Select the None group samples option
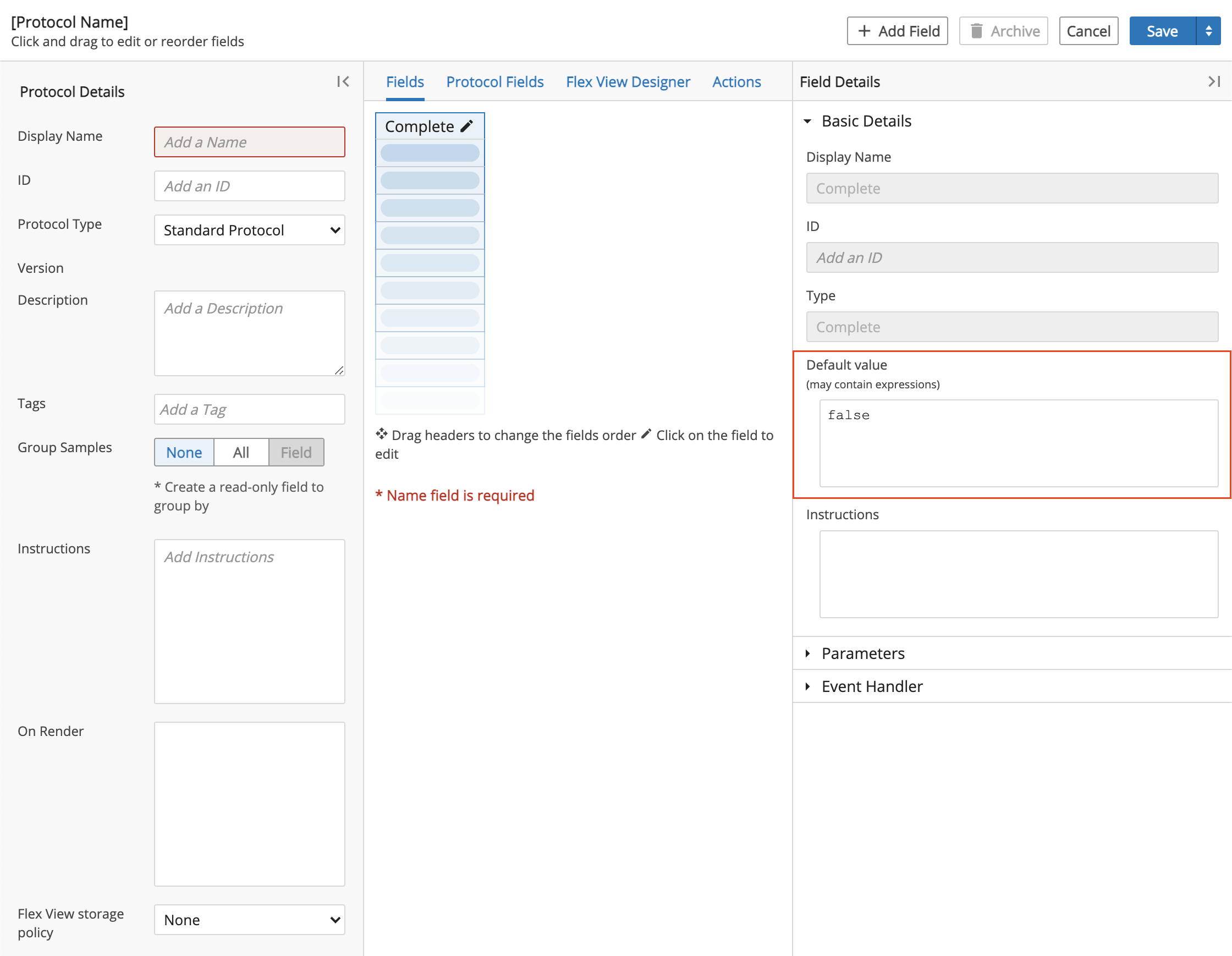The height and width of the screenshot is (956, 1232). tap(184, 451)
